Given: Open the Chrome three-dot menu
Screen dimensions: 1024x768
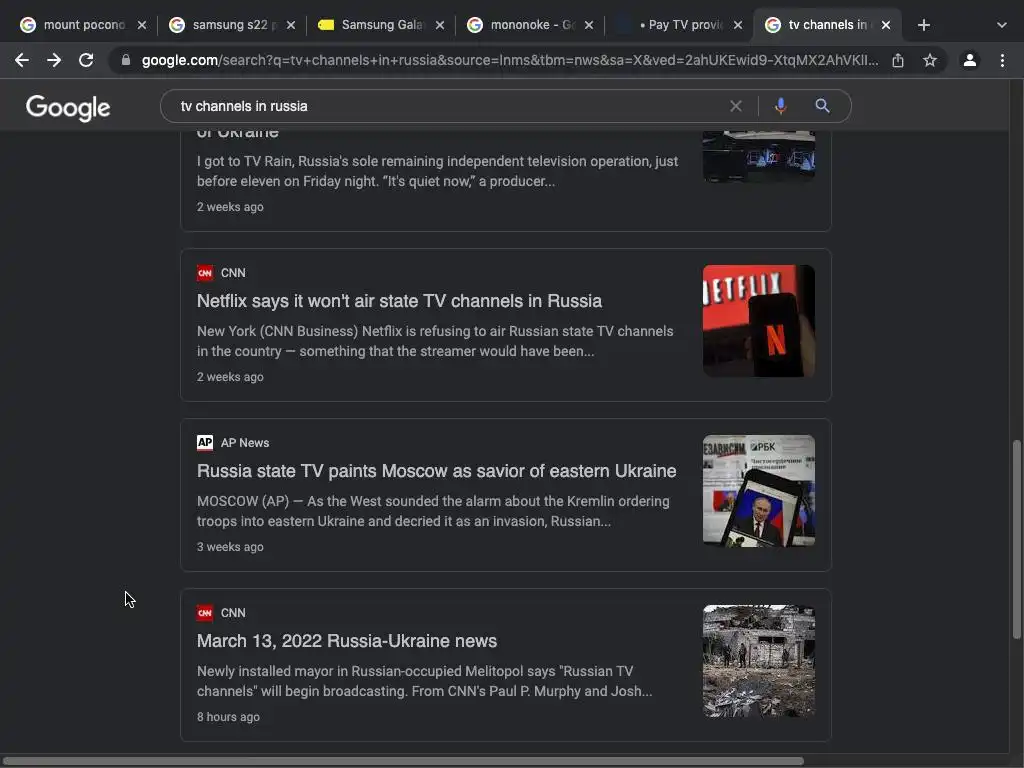Looking at the screenshot, I should (x=1002, y=60).
